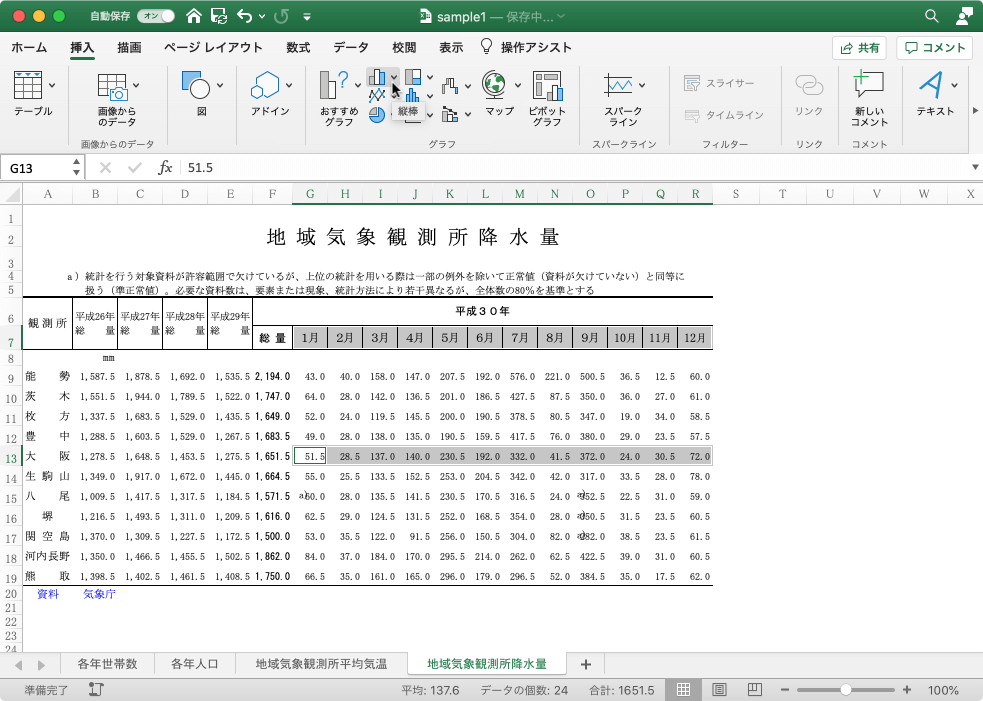This screenshot has height=701, width=983.
Task: Click the user account icon
Action: [x=964, y=16]
